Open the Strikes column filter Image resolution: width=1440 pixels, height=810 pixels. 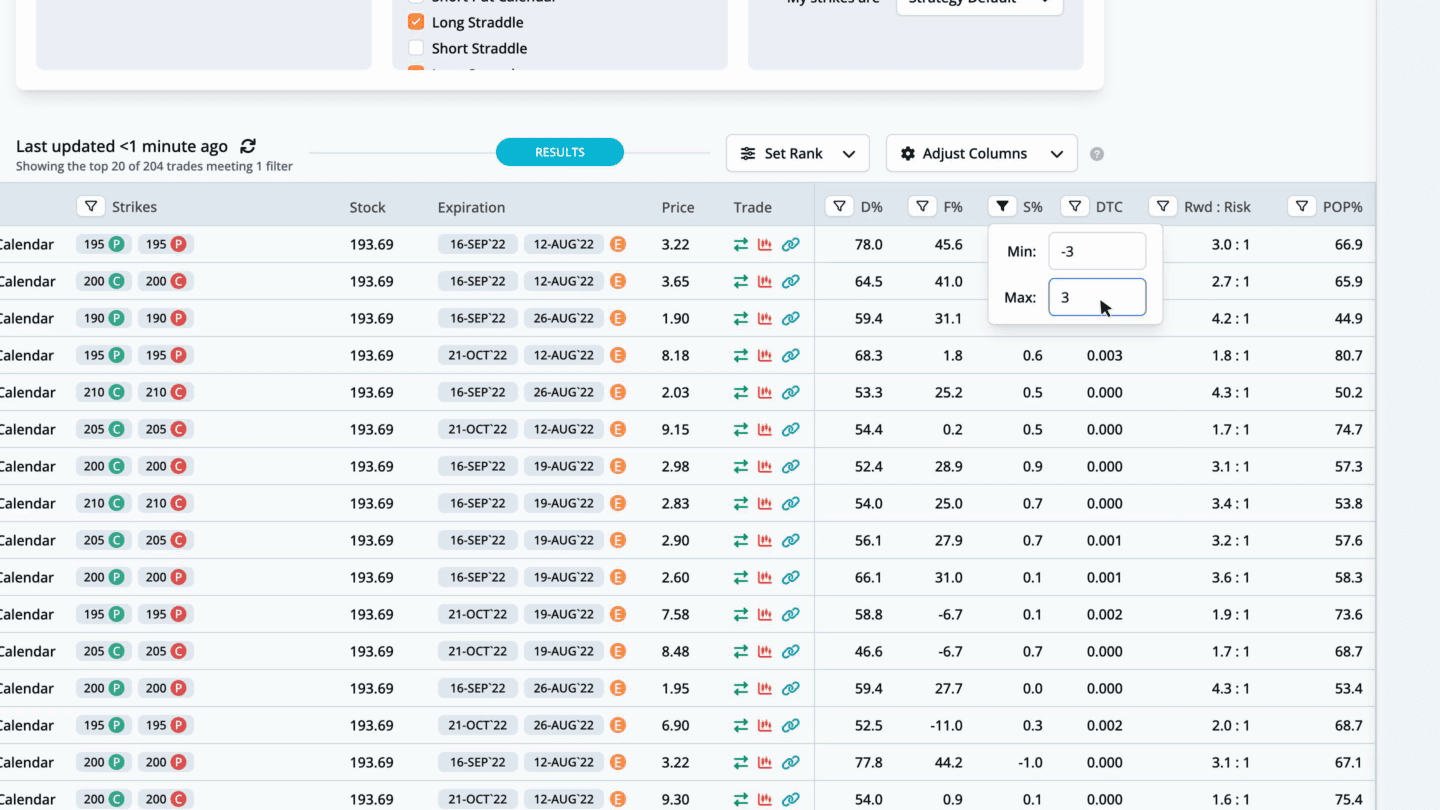click(91, 206)
